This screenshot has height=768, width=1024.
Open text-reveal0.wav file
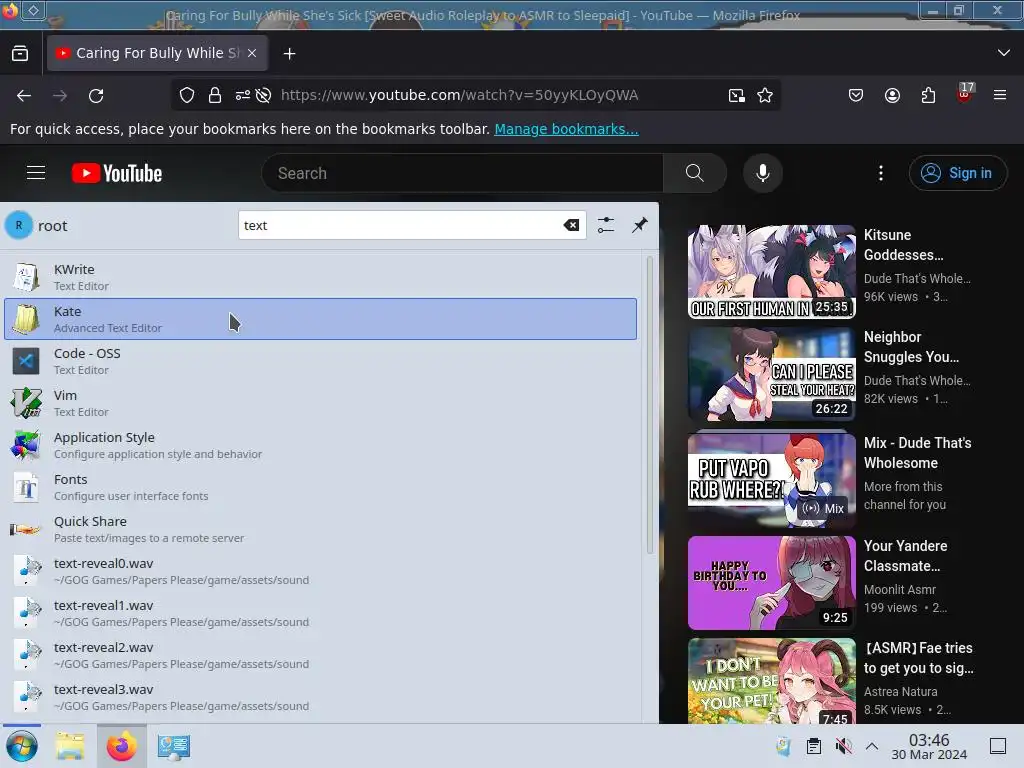(x=321, y=571)
